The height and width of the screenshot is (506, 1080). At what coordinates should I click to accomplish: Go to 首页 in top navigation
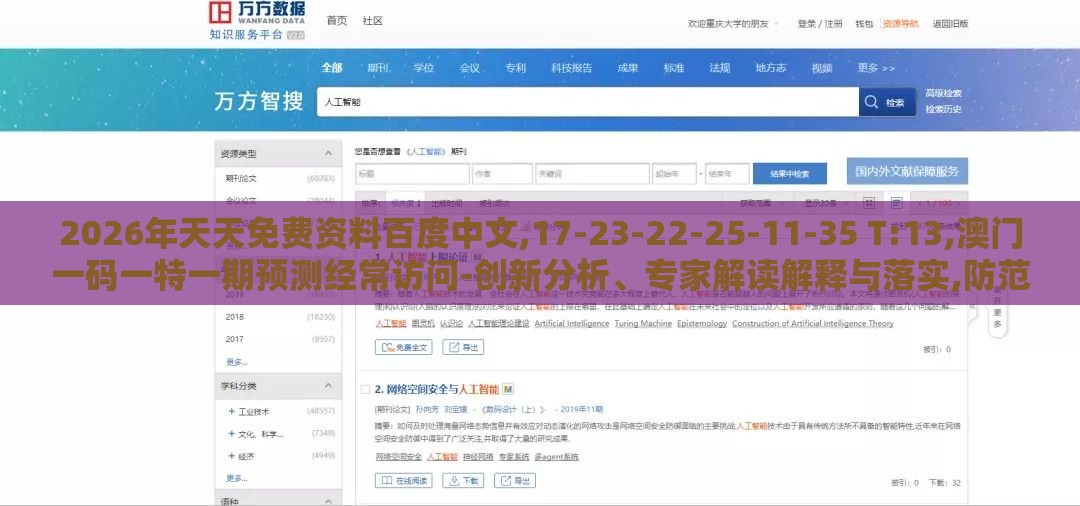click(x=337, y=21)
